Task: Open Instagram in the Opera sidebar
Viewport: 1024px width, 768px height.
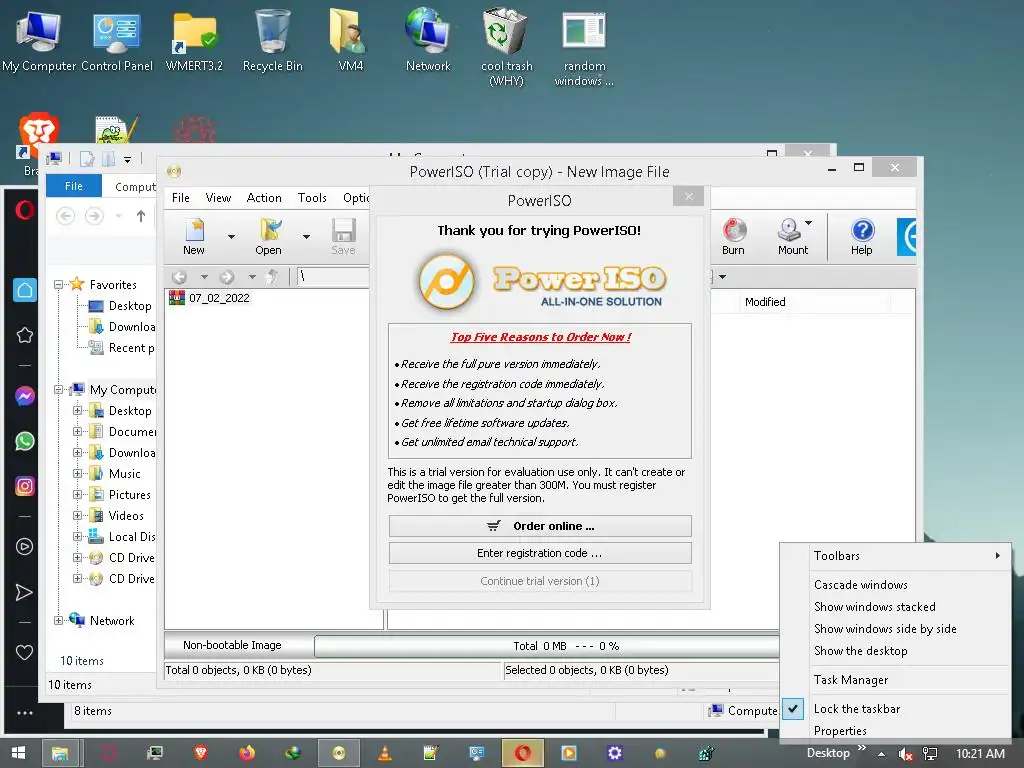Action: click(24, 487)
